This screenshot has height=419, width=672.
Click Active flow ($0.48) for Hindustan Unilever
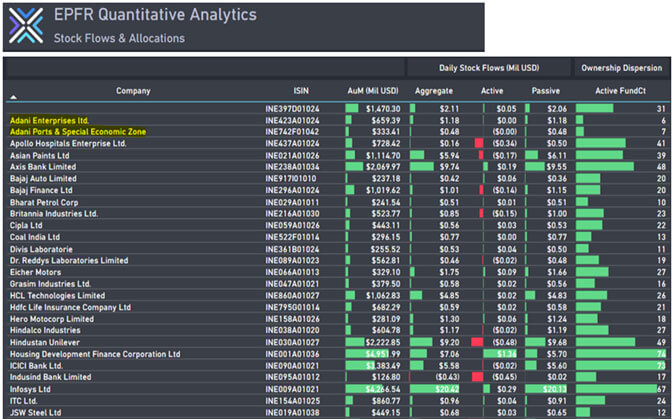coord(504,342)
